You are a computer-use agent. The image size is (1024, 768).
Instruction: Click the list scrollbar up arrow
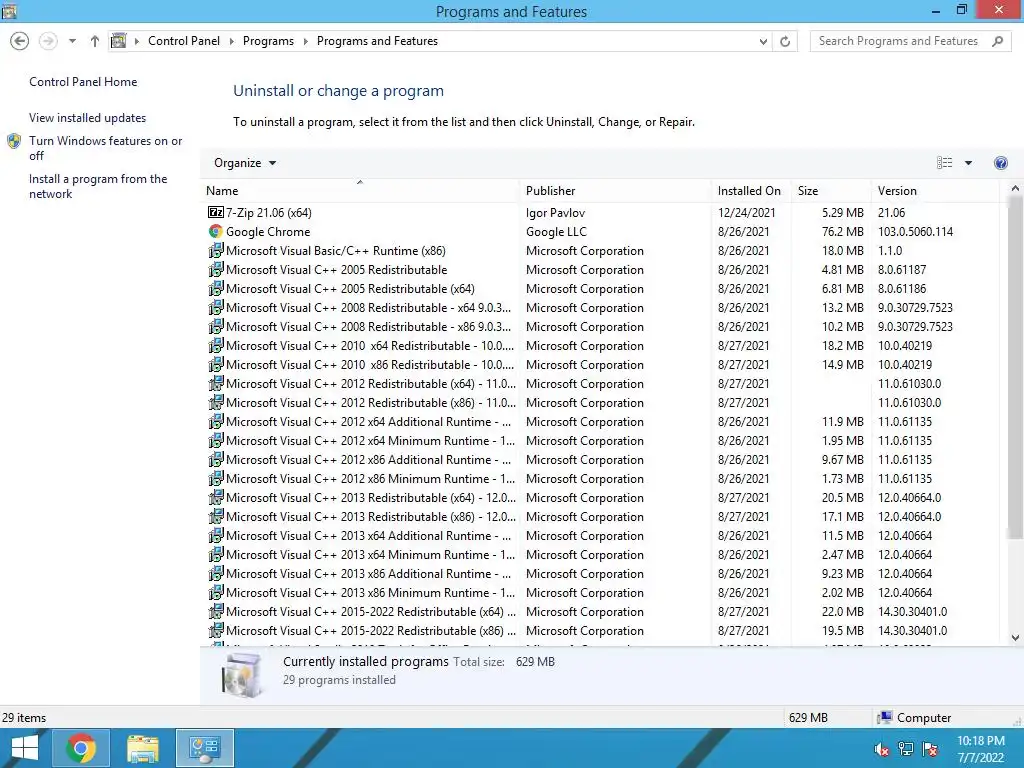click(1015, 188)
